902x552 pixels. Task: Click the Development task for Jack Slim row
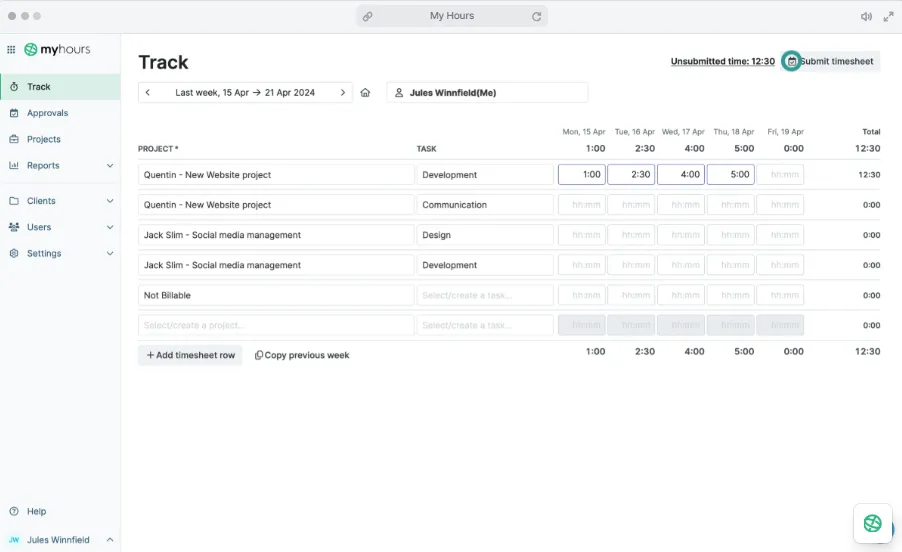pyautogui.click(x=485, y=265)
